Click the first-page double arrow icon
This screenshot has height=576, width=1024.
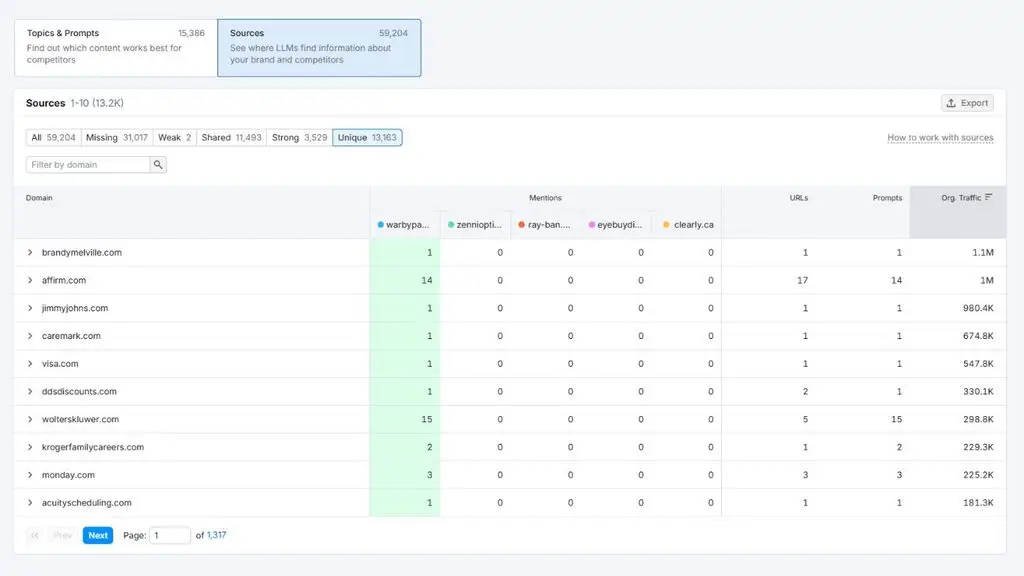(x=35, y=536)
